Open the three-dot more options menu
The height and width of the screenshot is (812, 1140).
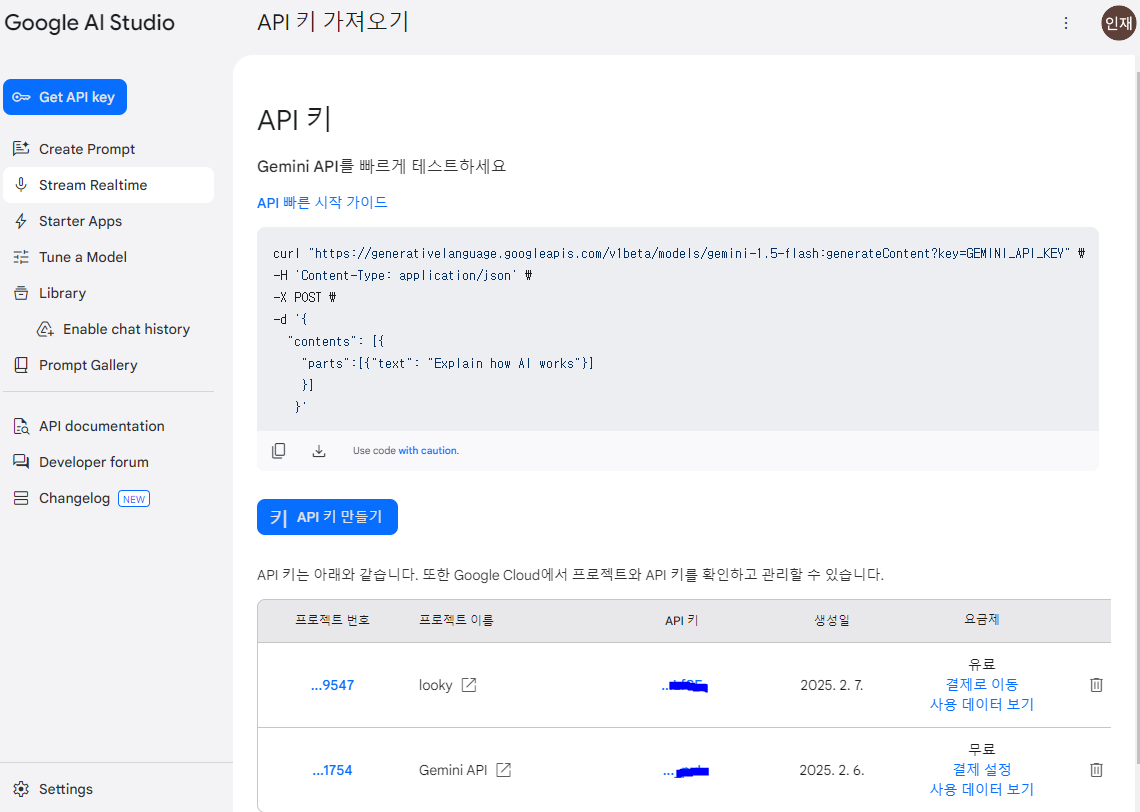[x=1066, y=23]
